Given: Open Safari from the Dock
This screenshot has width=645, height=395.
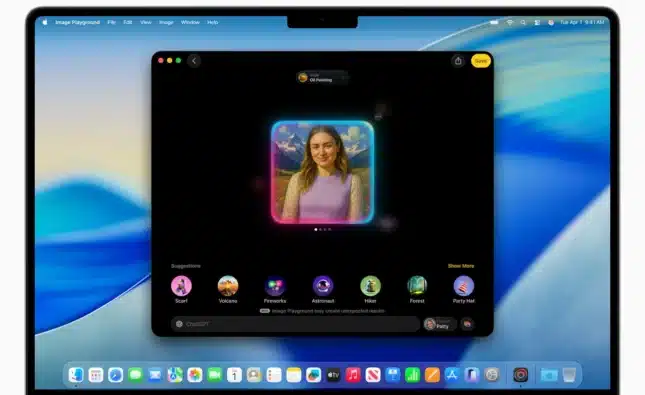Looking at the screenshot, I should click(x=116, y=375).
